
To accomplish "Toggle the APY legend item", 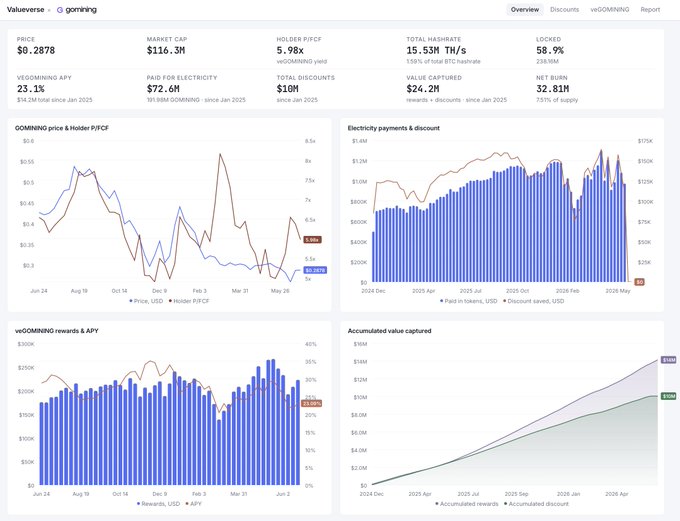I will pyautogui.click(x=193, y=504).
